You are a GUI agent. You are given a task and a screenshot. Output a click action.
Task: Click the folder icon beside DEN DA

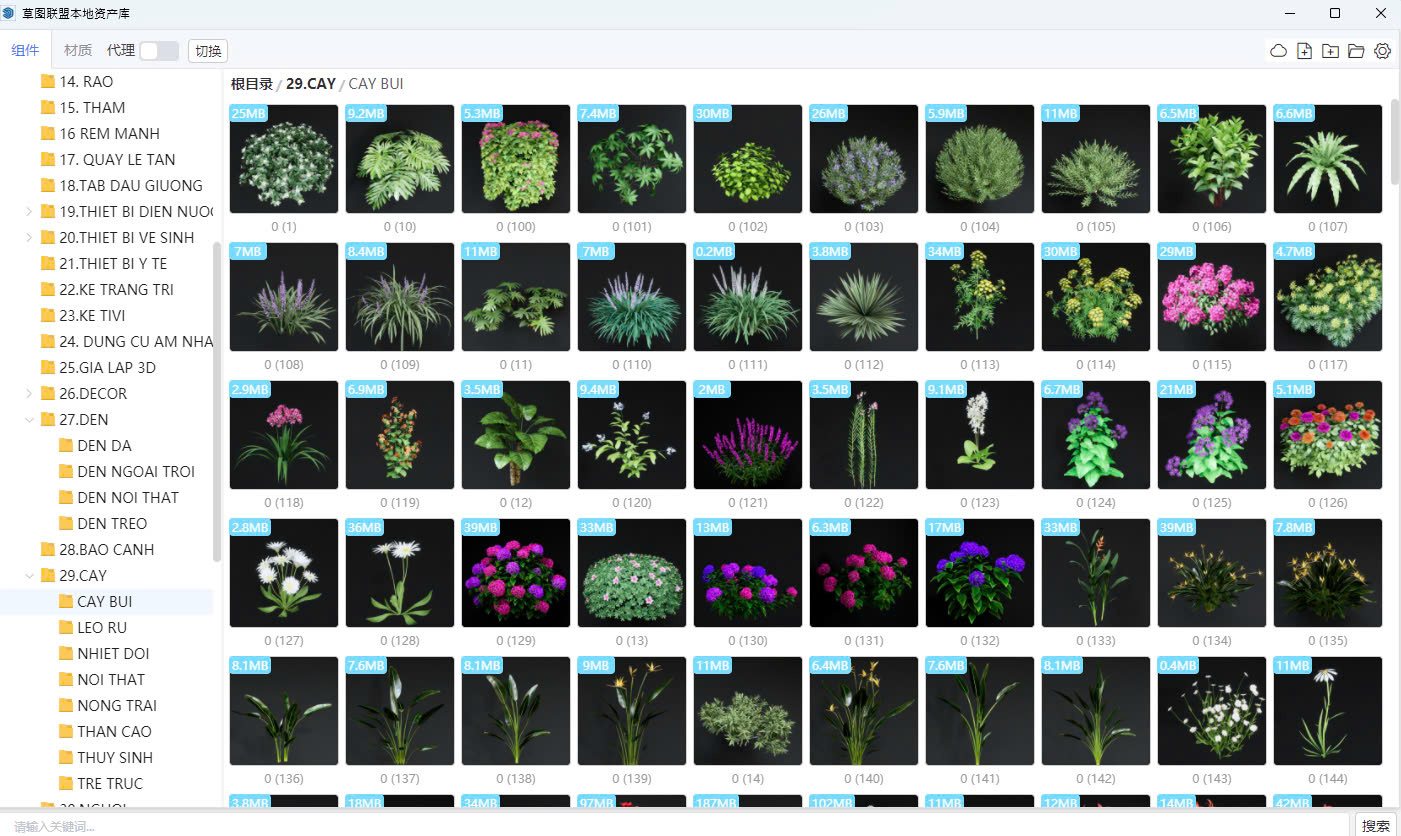coord(65,445)
